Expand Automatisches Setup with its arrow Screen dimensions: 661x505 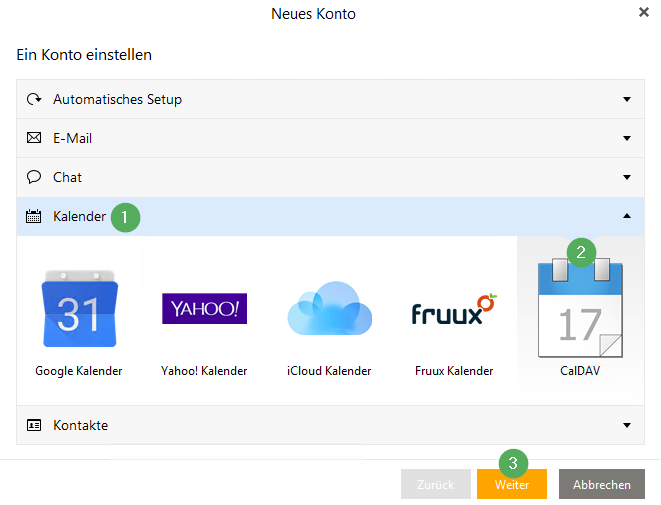coord(627,99)
